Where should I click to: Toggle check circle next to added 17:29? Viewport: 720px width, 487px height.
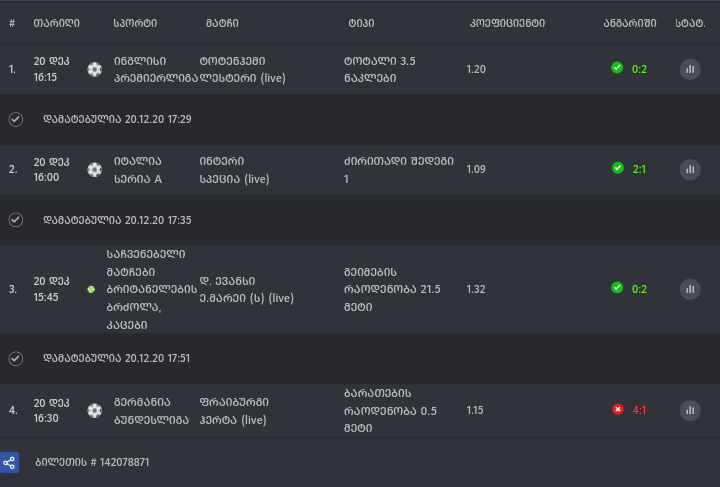click(x=15, y=119)
